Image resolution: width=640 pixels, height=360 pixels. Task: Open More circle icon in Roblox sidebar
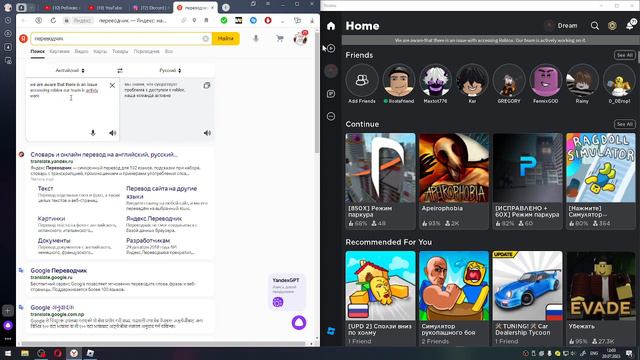331,116
